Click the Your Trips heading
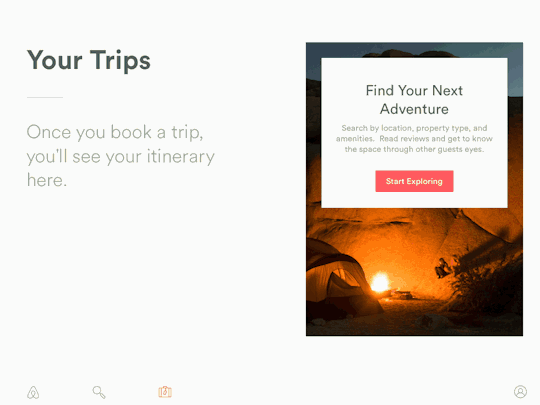 [89, 60]
